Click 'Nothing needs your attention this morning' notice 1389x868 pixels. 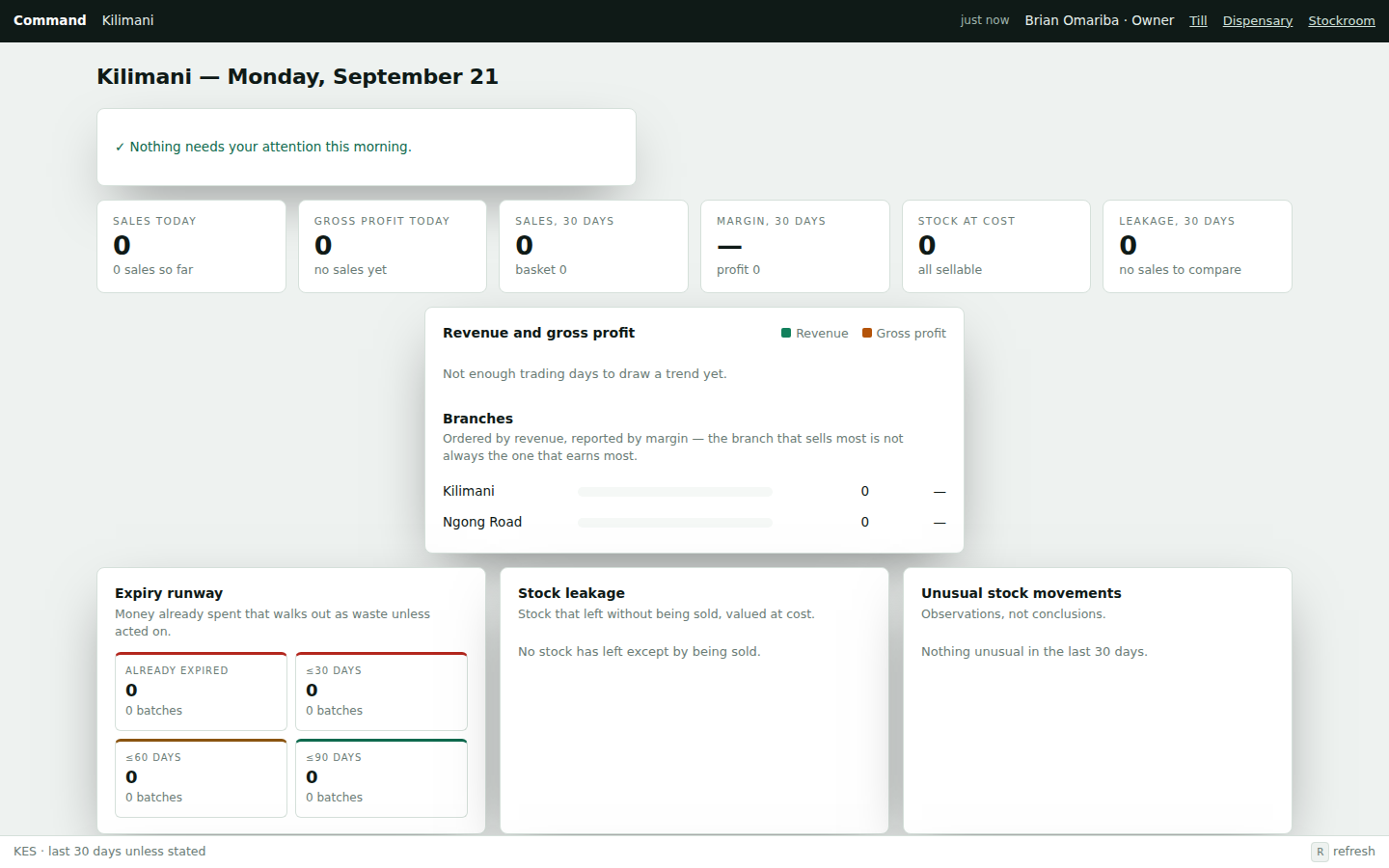263,147
